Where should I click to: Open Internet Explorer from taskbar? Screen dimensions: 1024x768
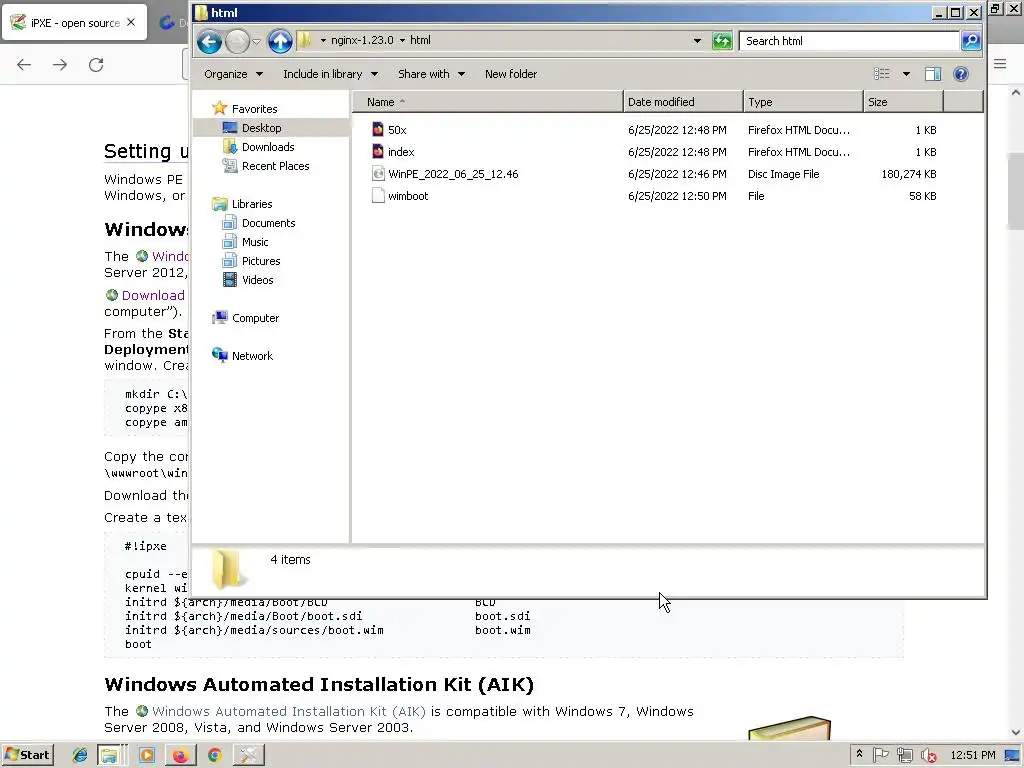pyautogui.click(x=80, y=755)
